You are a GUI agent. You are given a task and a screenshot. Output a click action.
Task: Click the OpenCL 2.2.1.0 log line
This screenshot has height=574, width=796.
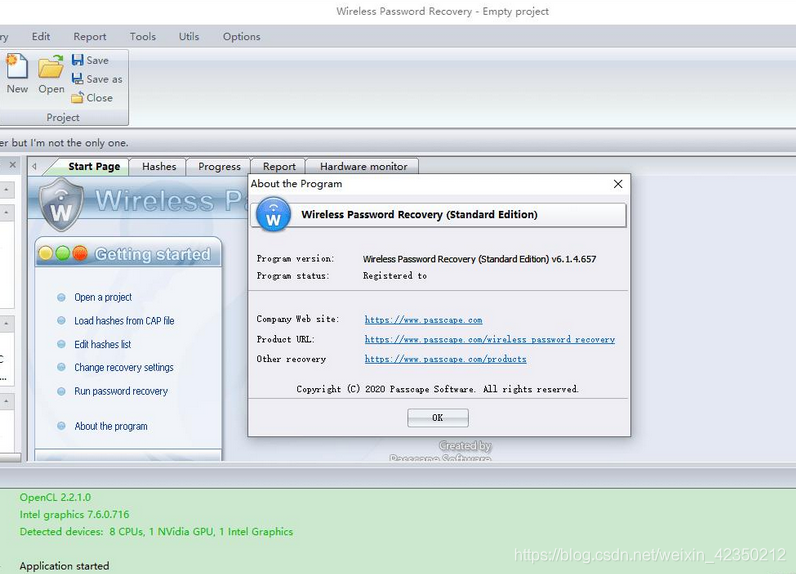click(55, 497)
